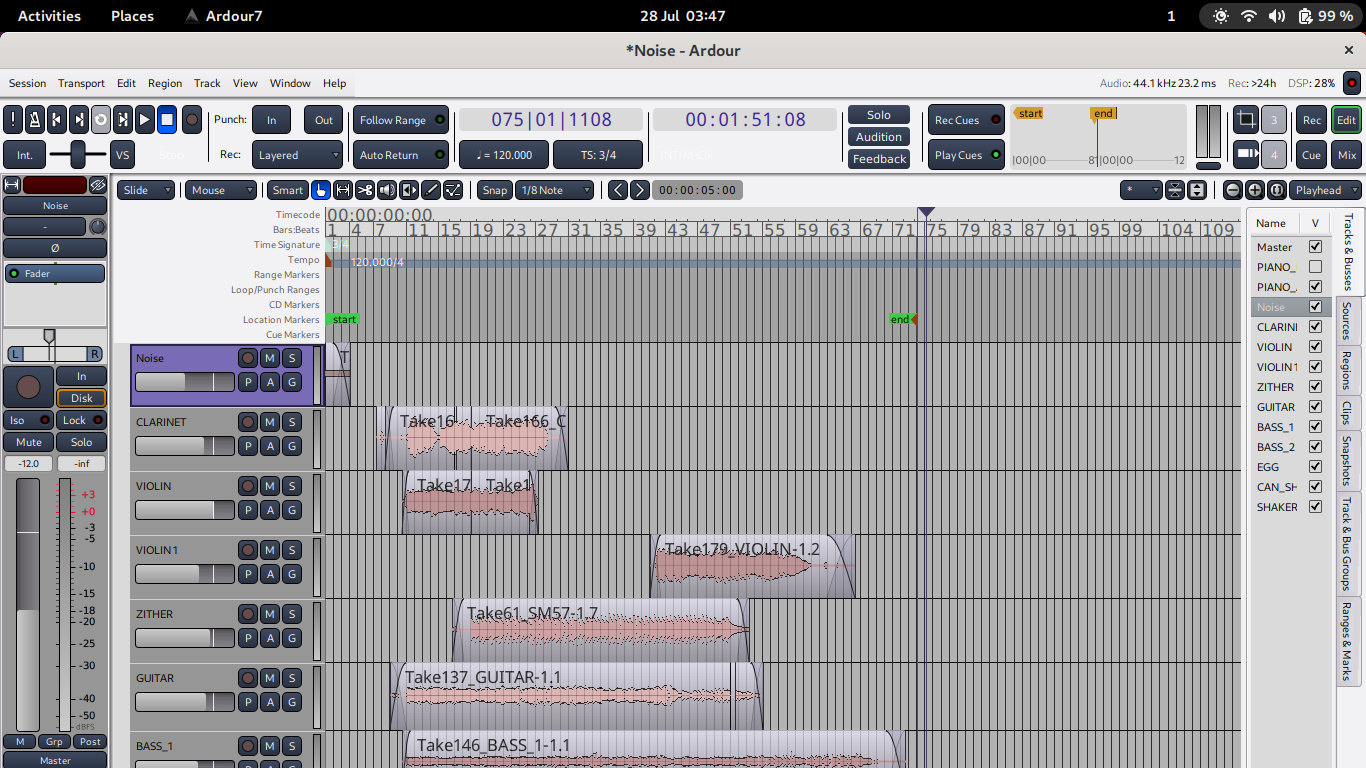Toggle the global record enable button

point(192,120)
